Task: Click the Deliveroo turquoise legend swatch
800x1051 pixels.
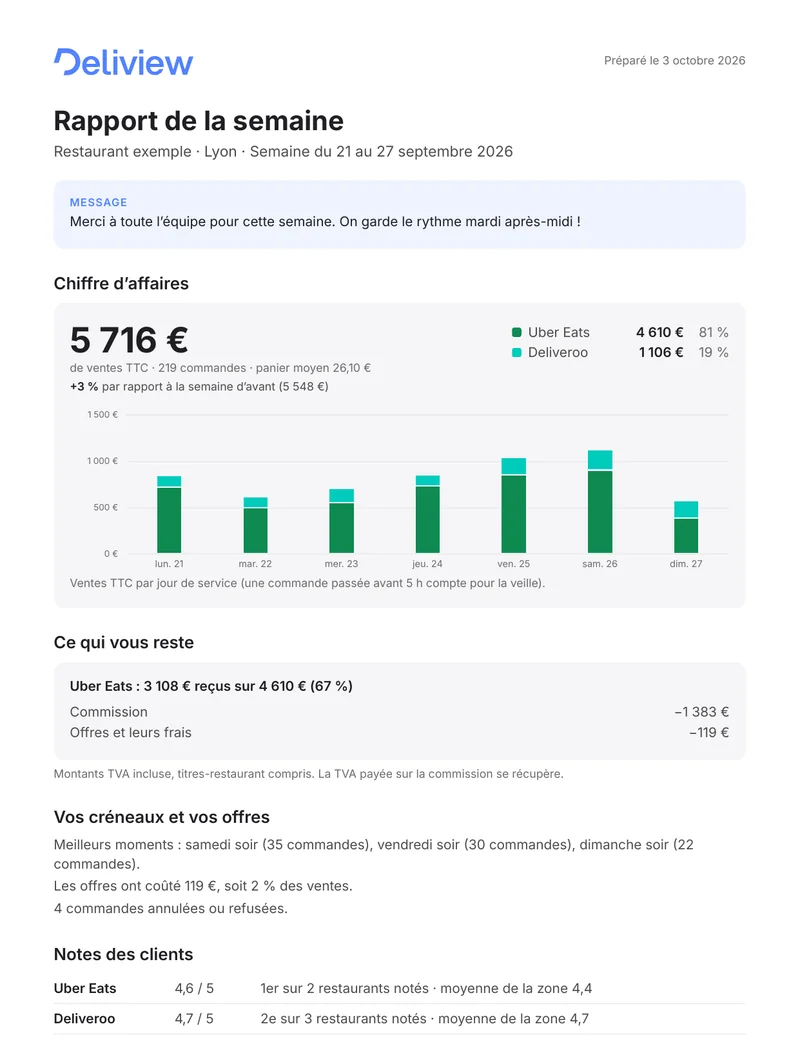Action: click(x=517, y=353)
